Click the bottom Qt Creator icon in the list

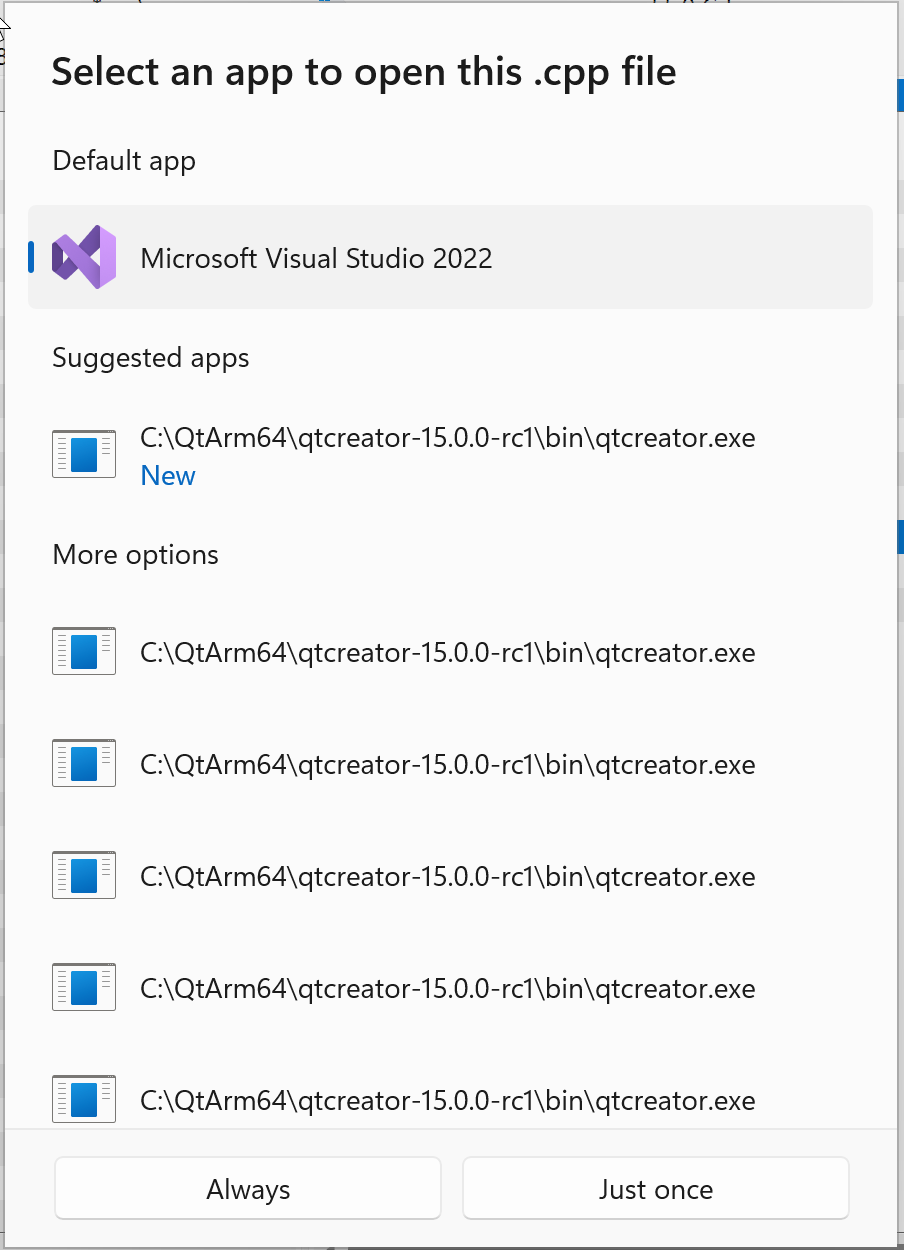click(84, 1098)
